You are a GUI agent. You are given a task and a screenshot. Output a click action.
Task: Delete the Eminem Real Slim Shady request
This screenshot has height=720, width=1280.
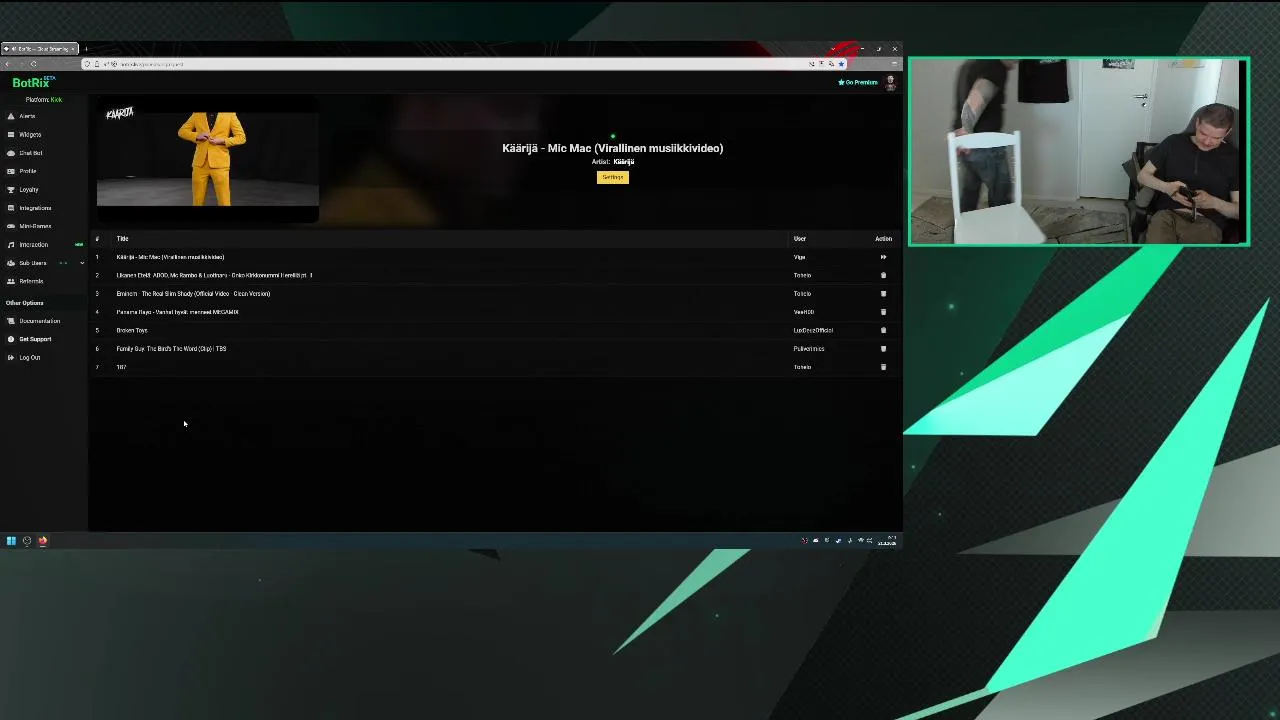(x=883, y=294)
